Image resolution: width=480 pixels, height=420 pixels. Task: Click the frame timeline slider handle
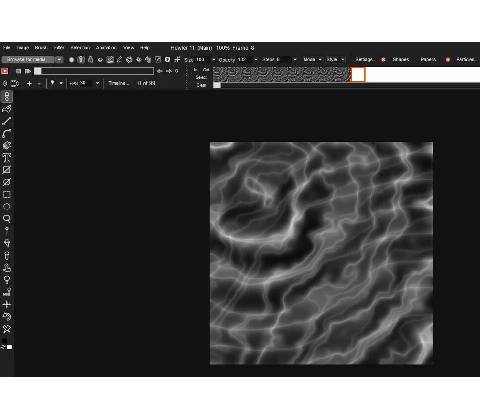[x=38, y=71]
